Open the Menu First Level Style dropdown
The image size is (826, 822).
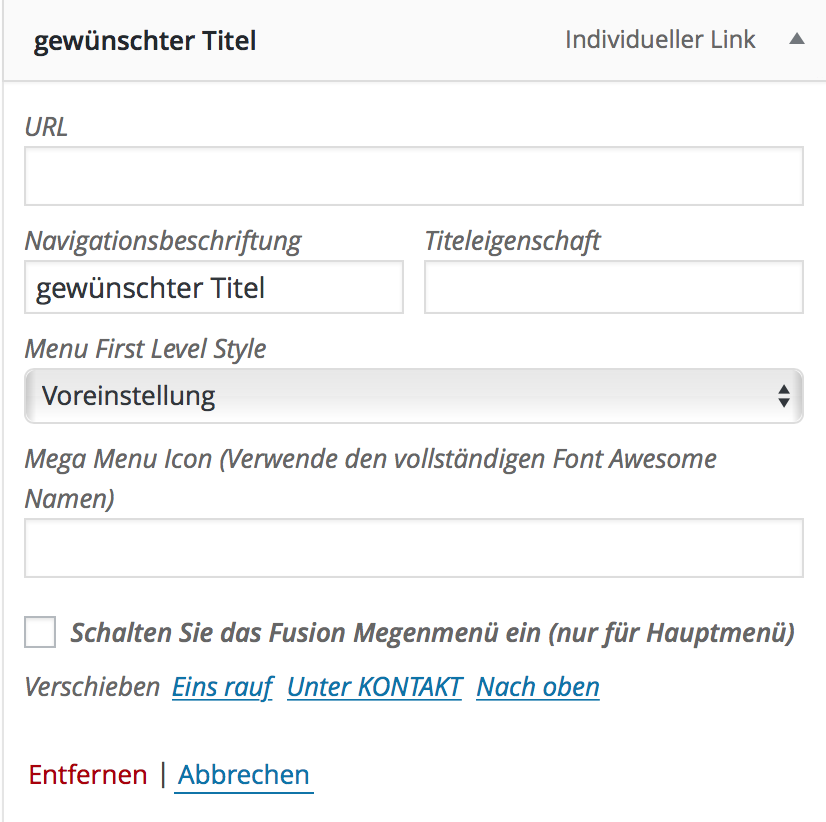pos(414,396)
